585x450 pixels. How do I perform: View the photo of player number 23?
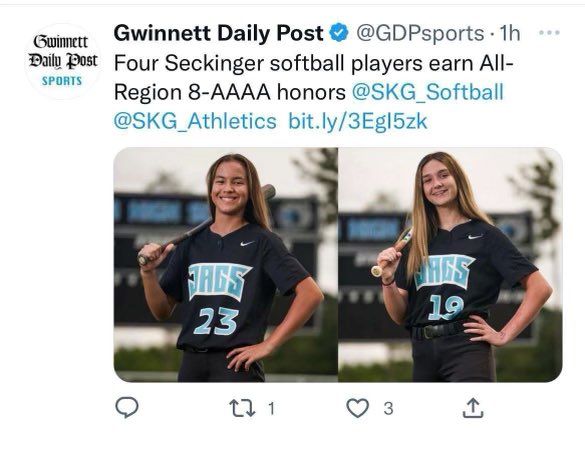pyautogui.click(x=226, y=265)
